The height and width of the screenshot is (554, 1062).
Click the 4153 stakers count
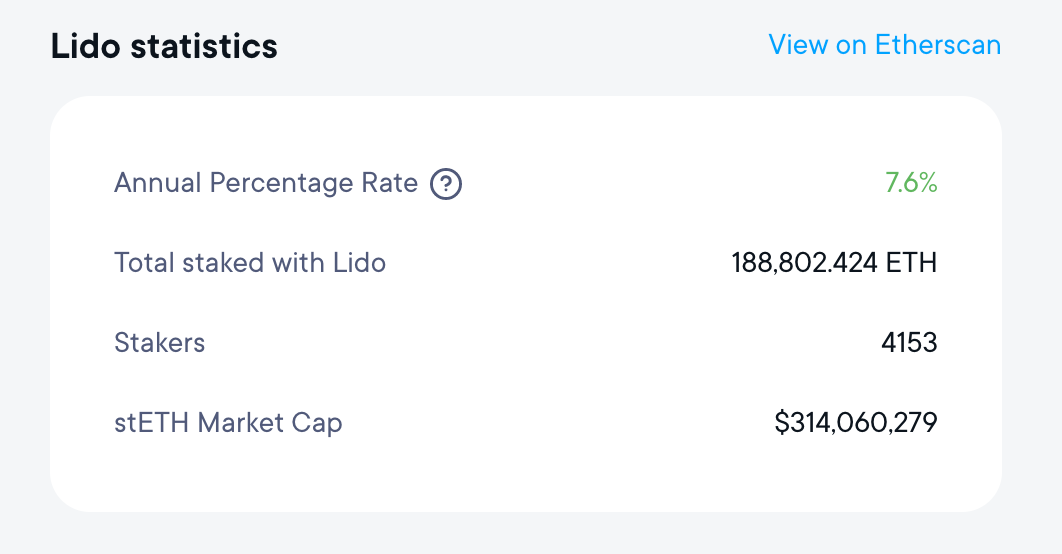[909, 343]
